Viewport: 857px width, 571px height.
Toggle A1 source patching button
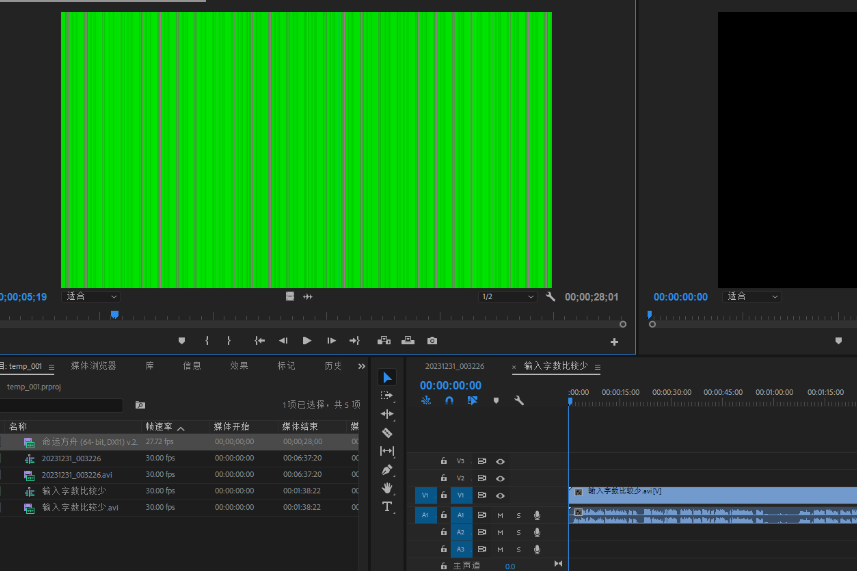pyautogui.click(x=425, y=515)
